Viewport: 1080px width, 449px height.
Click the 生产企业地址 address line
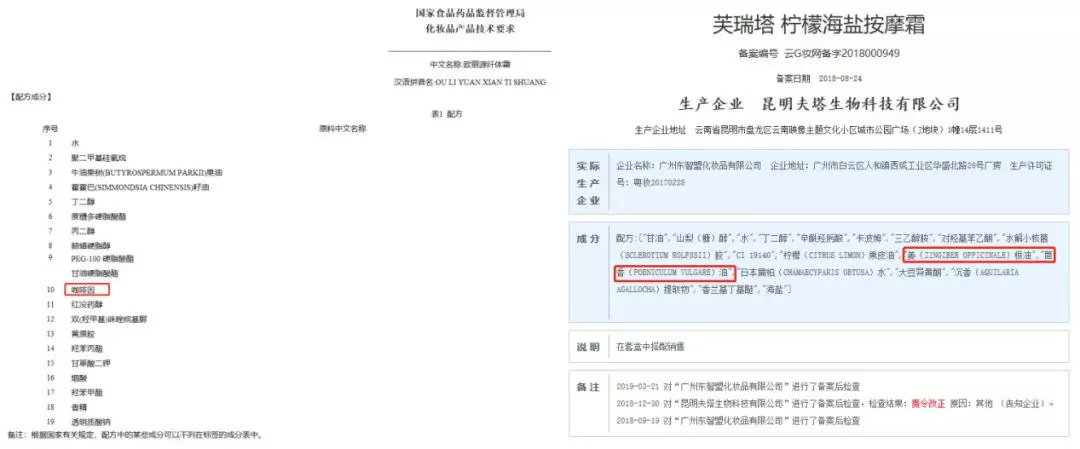click(818, 129)
